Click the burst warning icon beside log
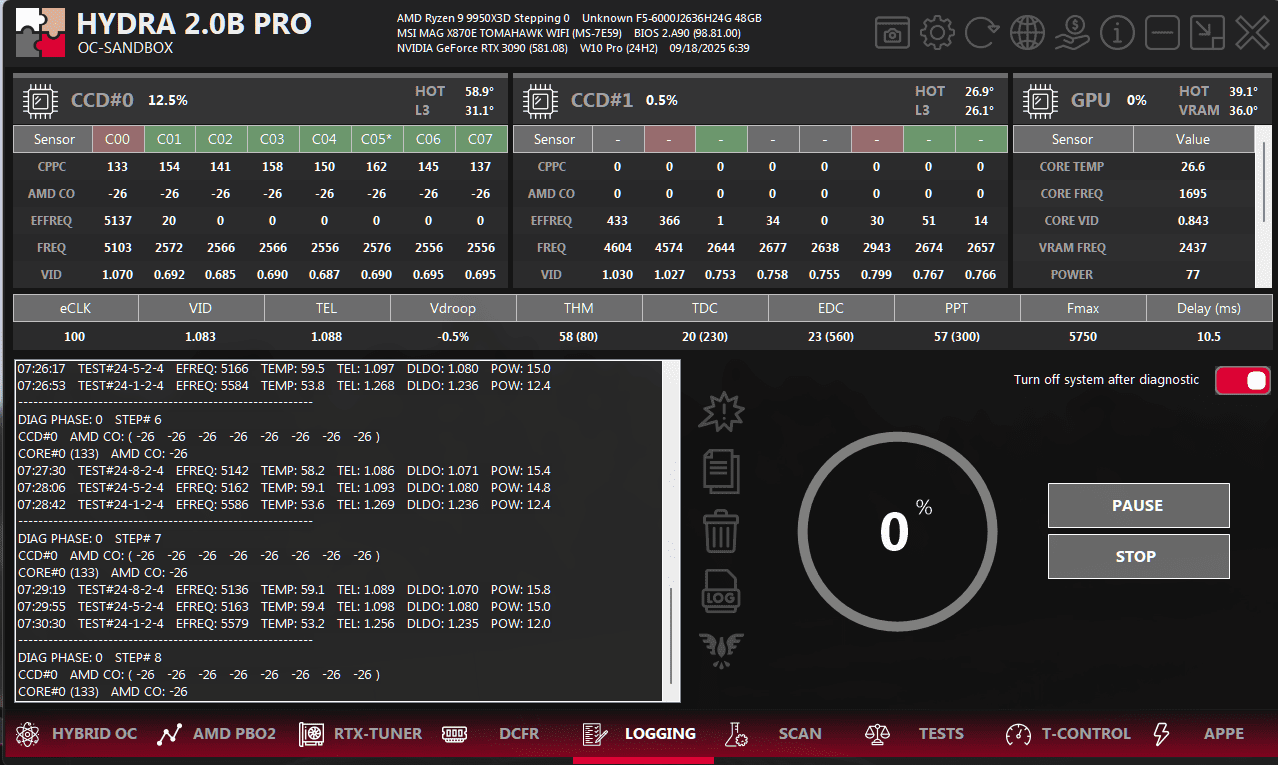The image size is (1278, 765). click(x=720, y=411)
